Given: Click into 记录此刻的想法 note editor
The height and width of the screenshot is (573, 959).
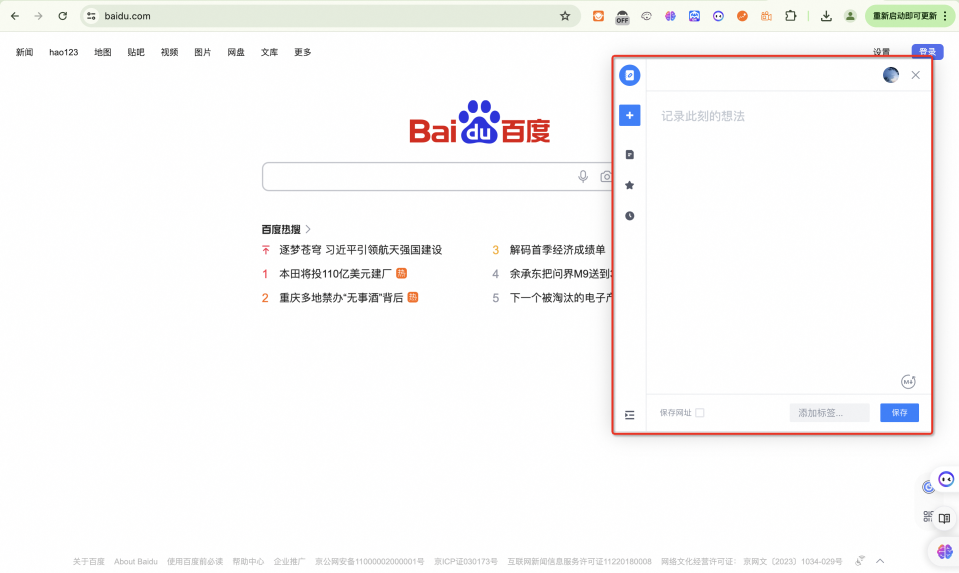Looking at the screenshot, I should pos(788,242).
